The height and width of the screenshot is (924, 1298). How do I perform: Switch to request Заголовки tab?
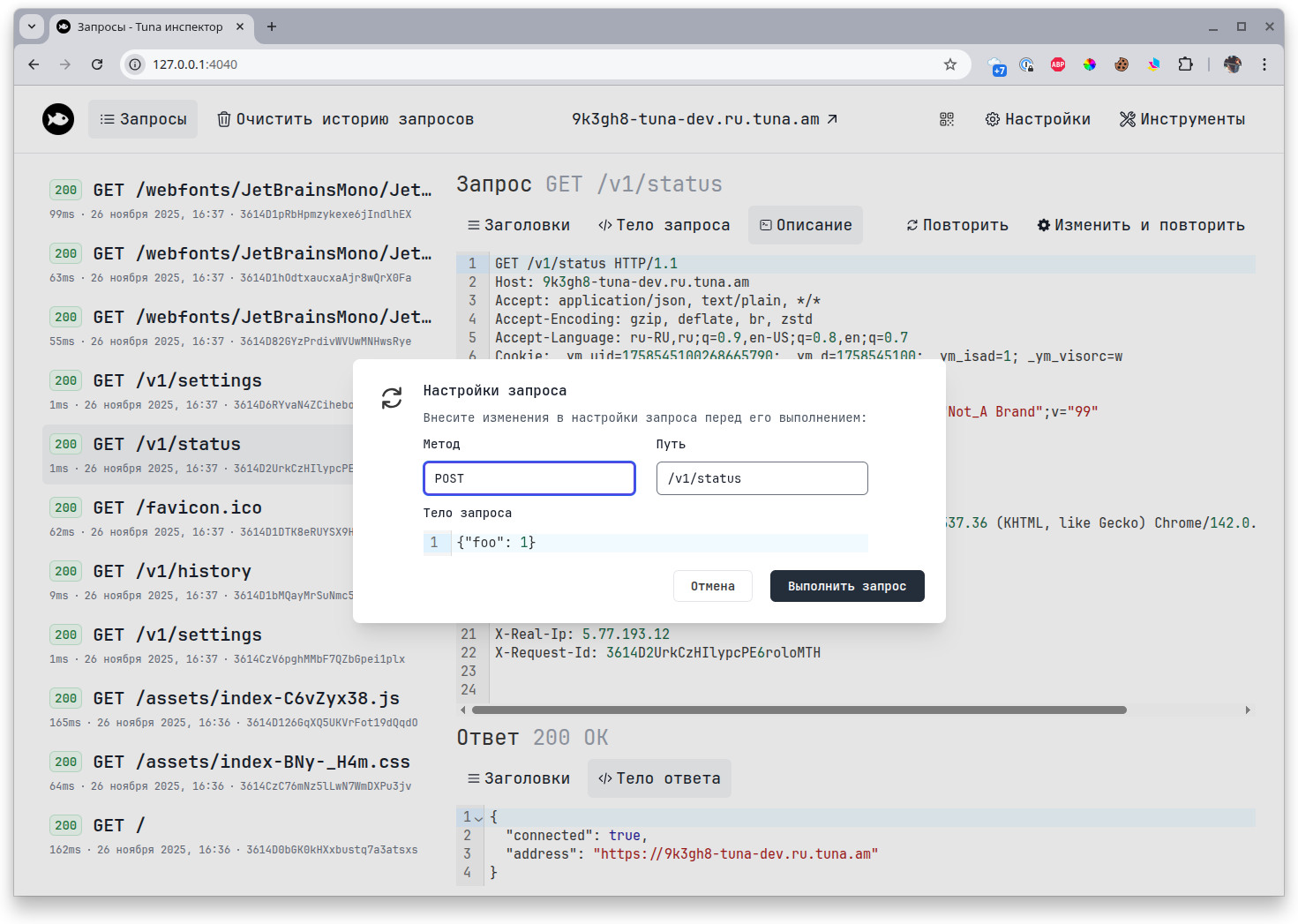(519, 225)
